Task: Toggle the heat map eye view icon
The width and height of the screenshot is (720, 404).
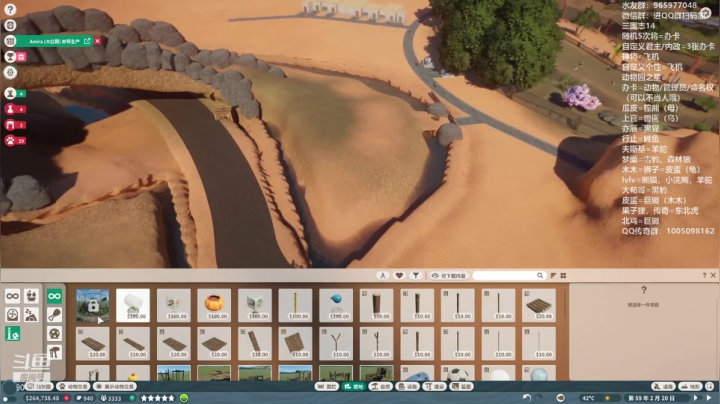Action: tap(10, 72)
